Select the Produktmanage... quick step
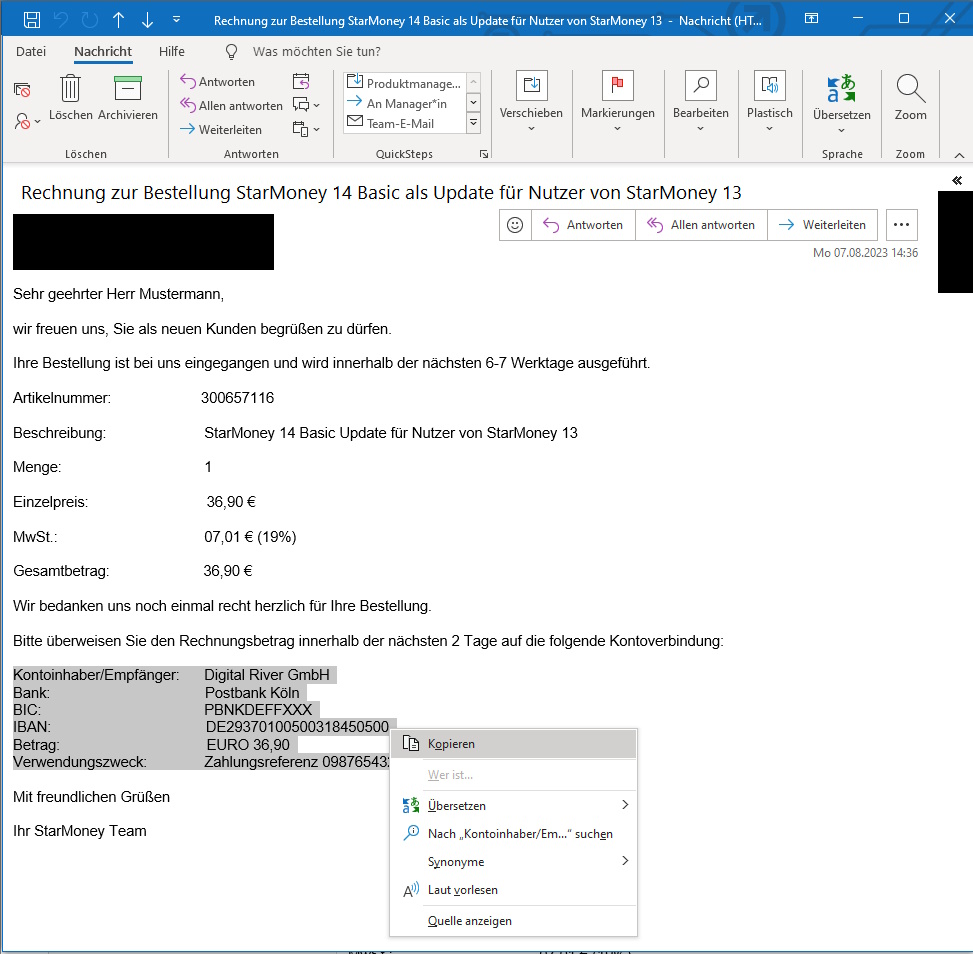The height and width of the screenshot is (954, 973). pos(404,83)
